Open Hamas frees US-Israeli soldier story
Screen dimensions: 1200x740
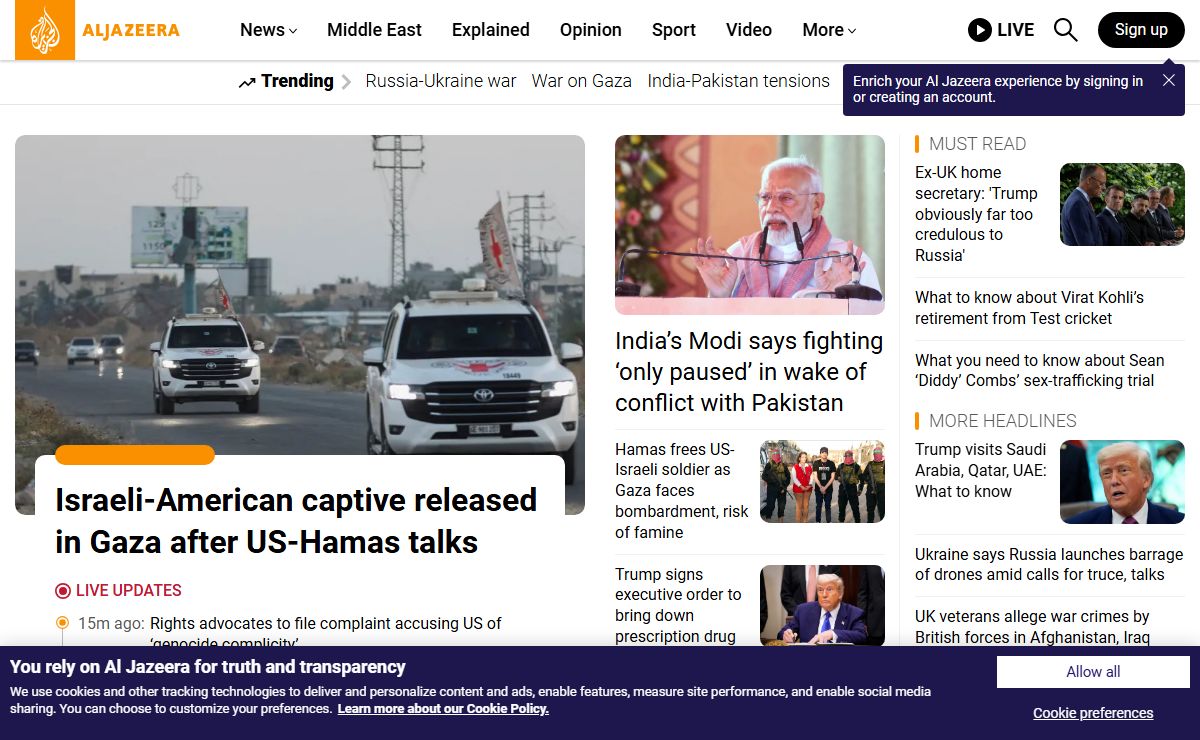point(682,491)
